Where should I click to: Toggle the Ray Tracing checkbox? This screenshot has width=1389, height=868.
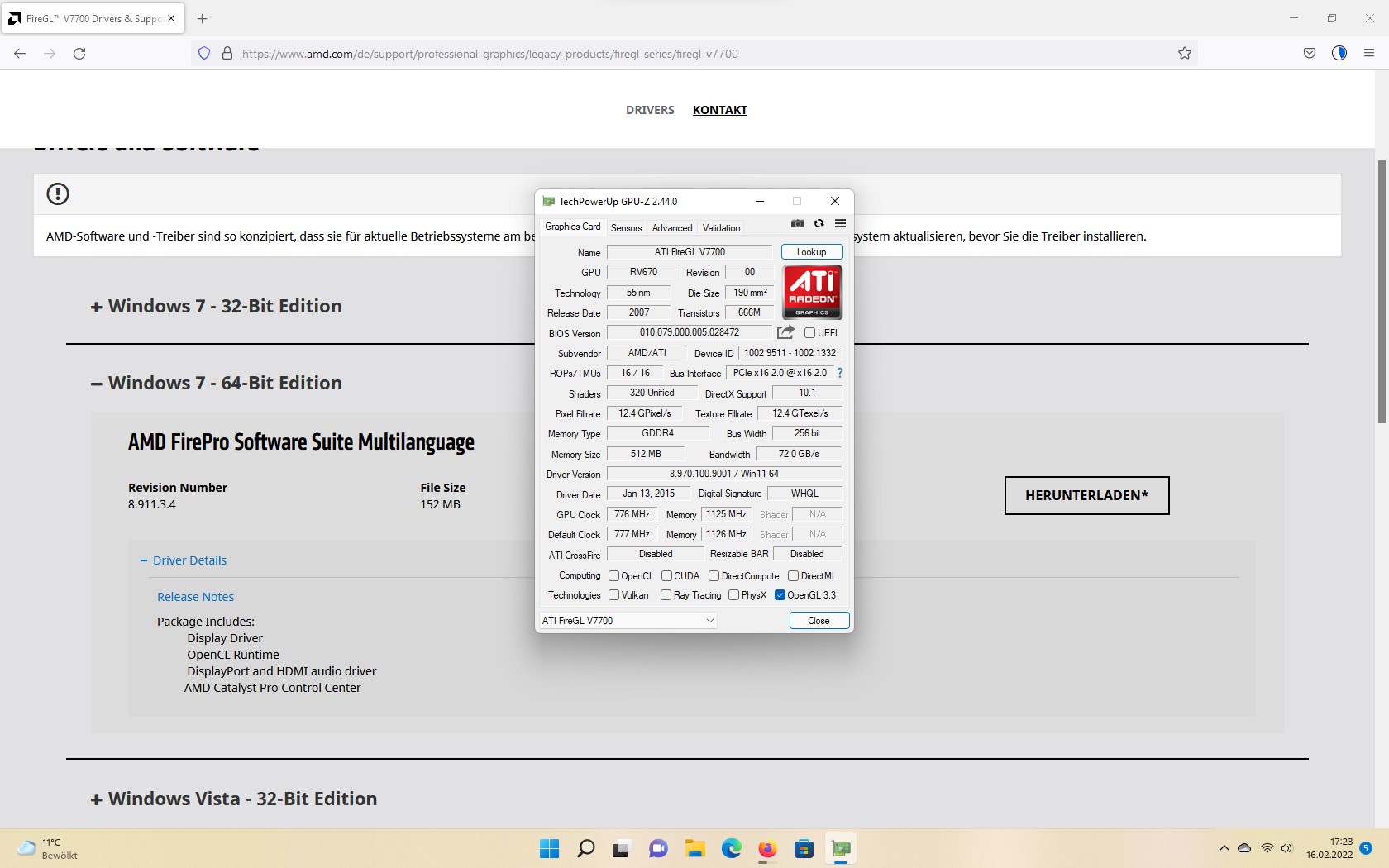tap(666, 595)
